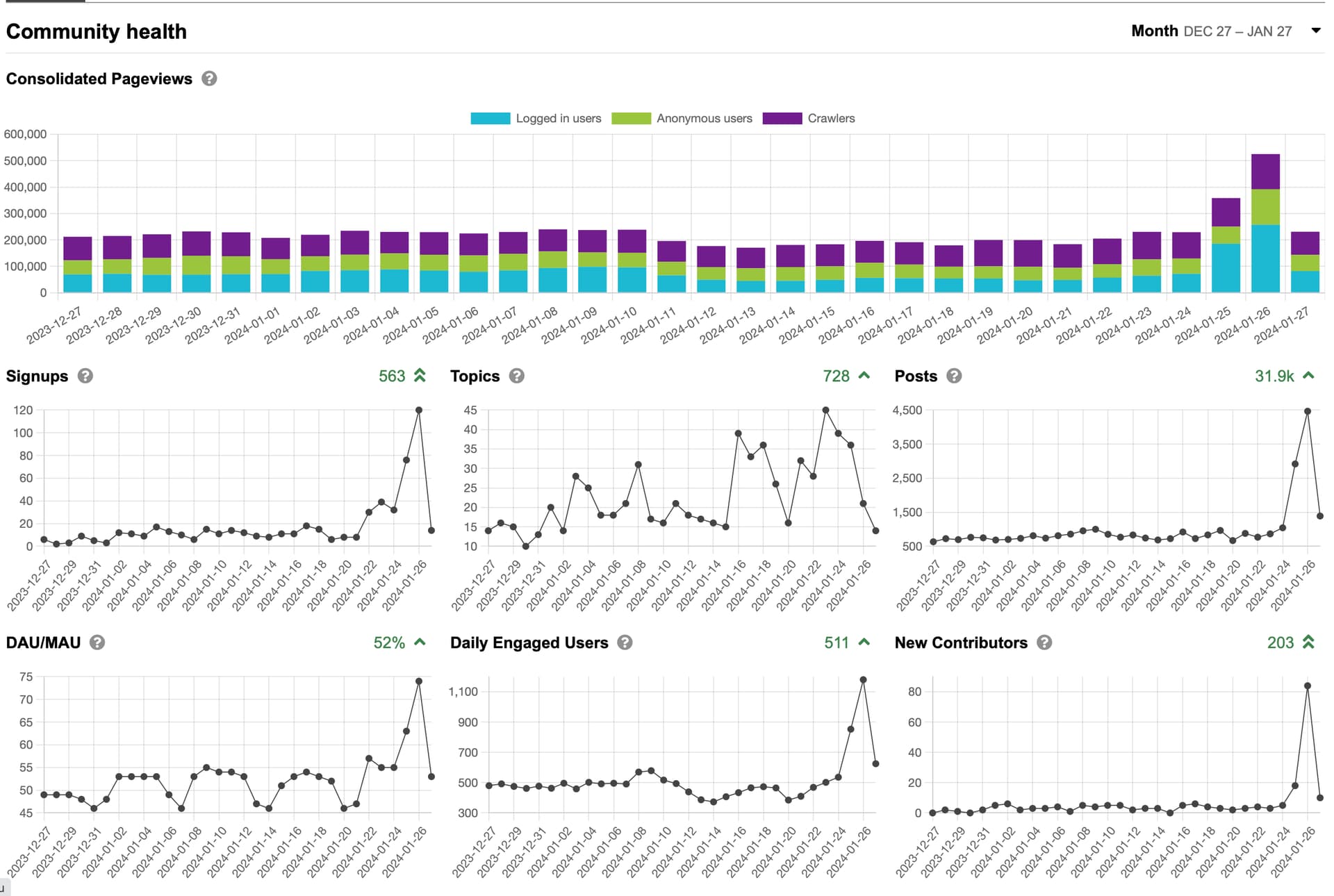
Task: Click the Posts help question mark
Action: [954, 376]
